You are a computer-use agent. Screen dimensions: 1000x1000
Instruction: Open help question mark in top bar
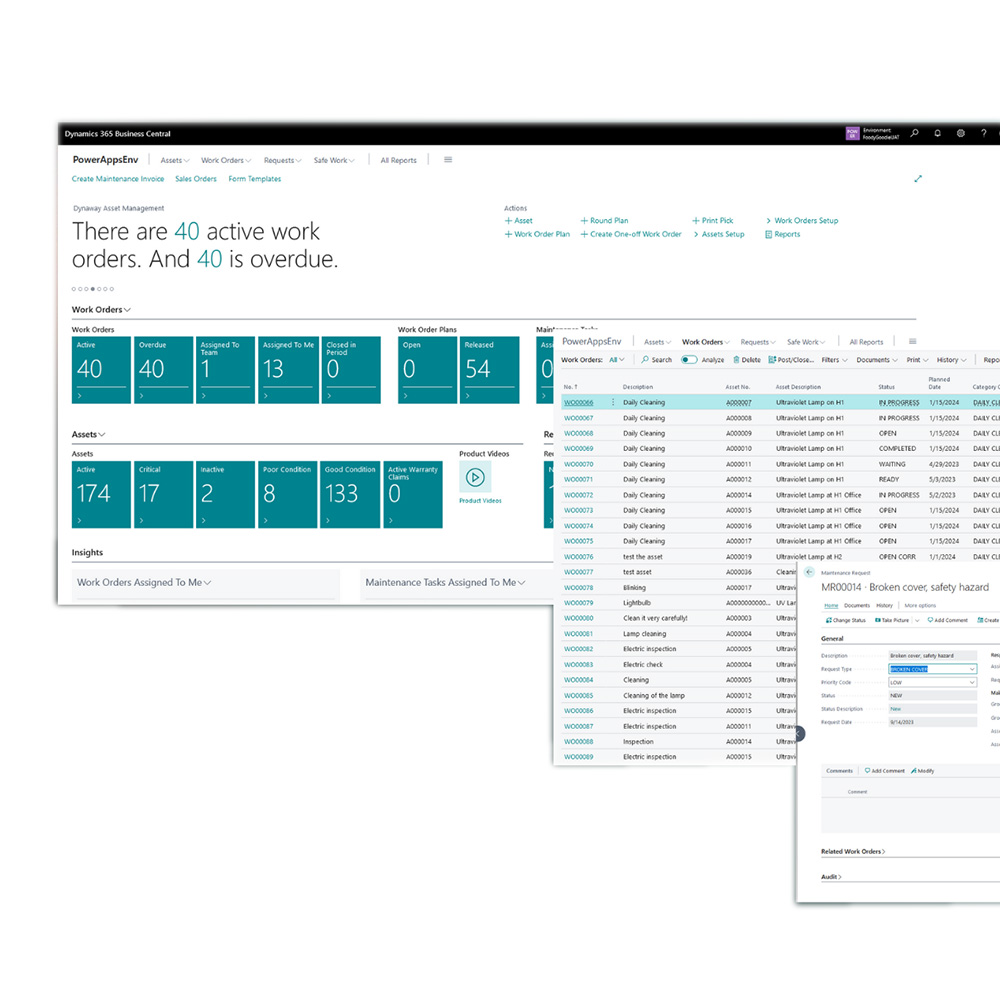click(x=983, y=133)
